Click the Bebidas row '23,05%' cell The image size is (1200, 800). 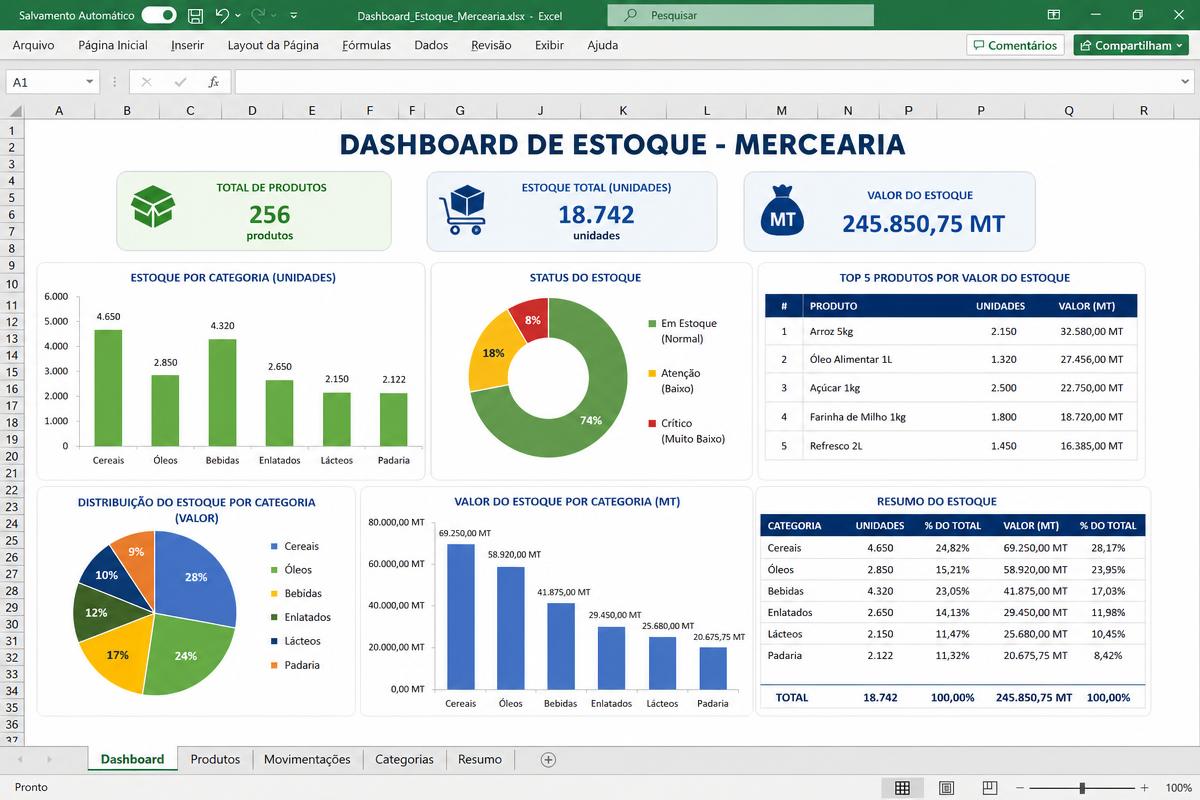coord(952,591)
